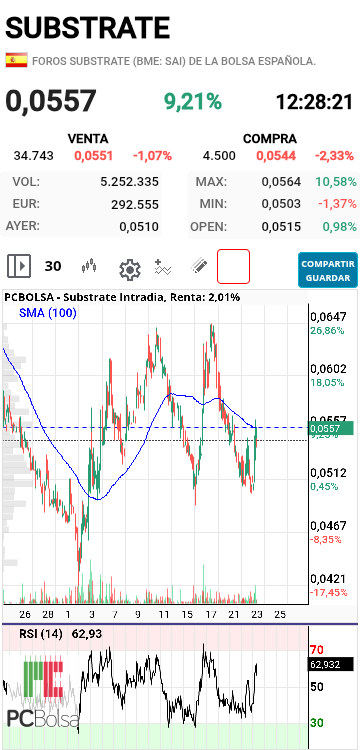Click the 0,0647 price axis label
The image size is (360, 750).
328,317
